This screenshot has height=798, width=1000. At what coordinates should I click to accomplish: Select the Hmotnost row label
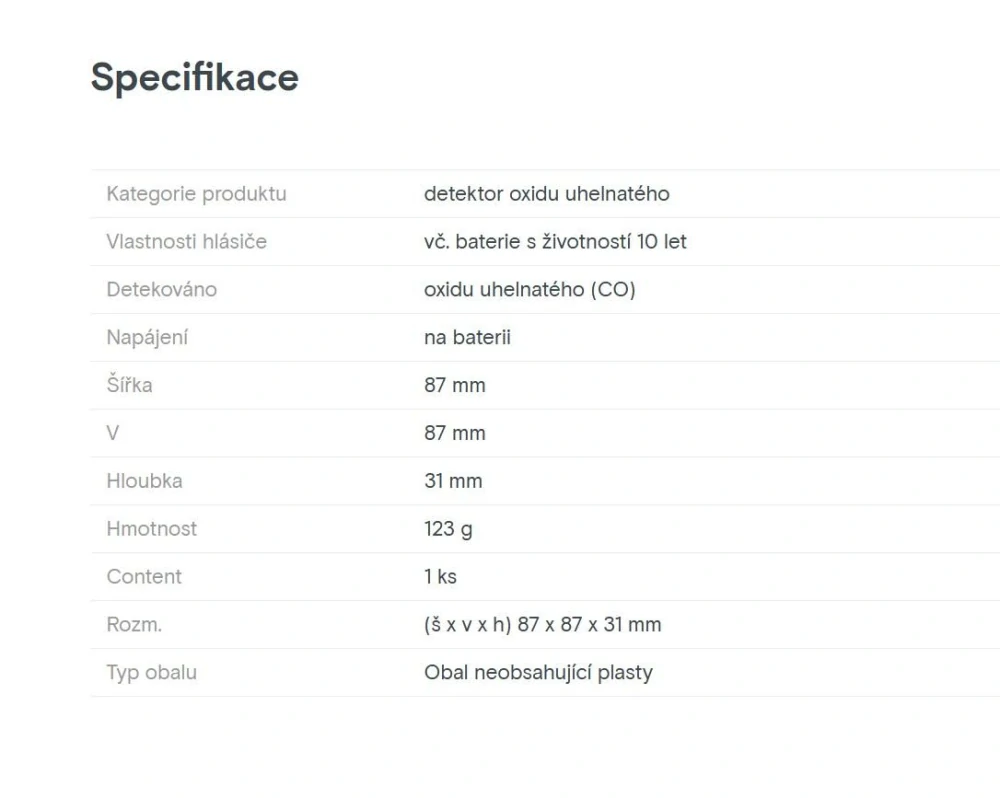click(151, 529)
